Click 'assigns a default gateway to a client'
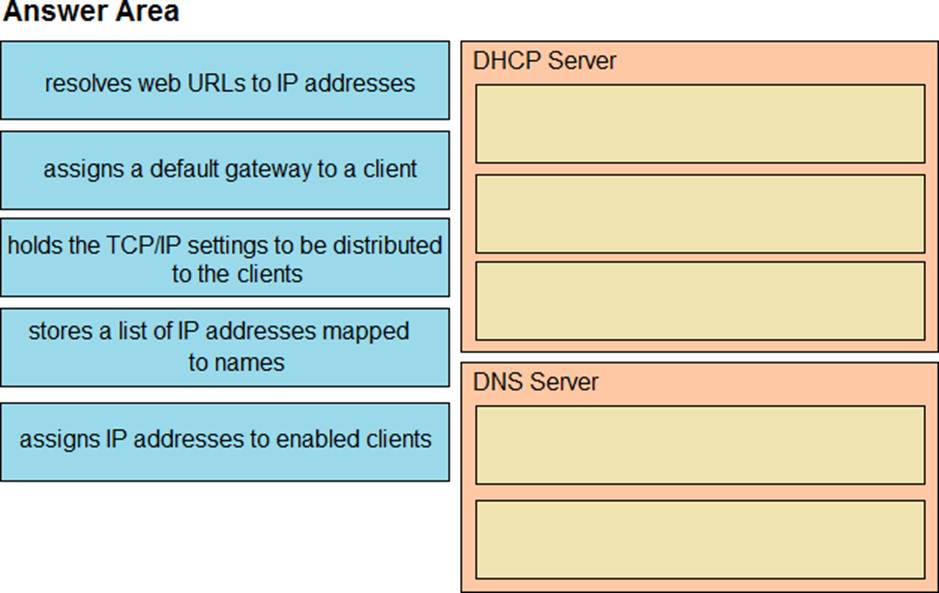This screenshot has width=939, height=593. (x=225, y=169)
